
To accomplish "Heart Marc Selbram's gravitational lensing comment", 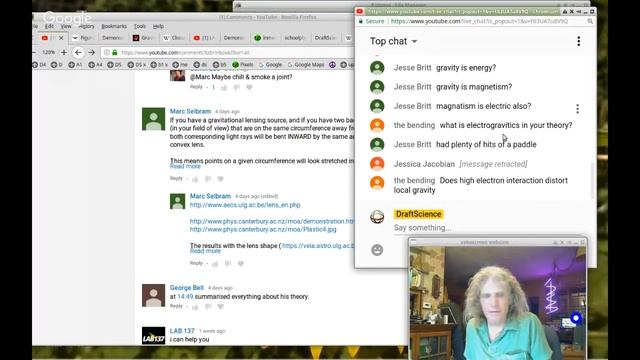I will click(x=220, y=179).
